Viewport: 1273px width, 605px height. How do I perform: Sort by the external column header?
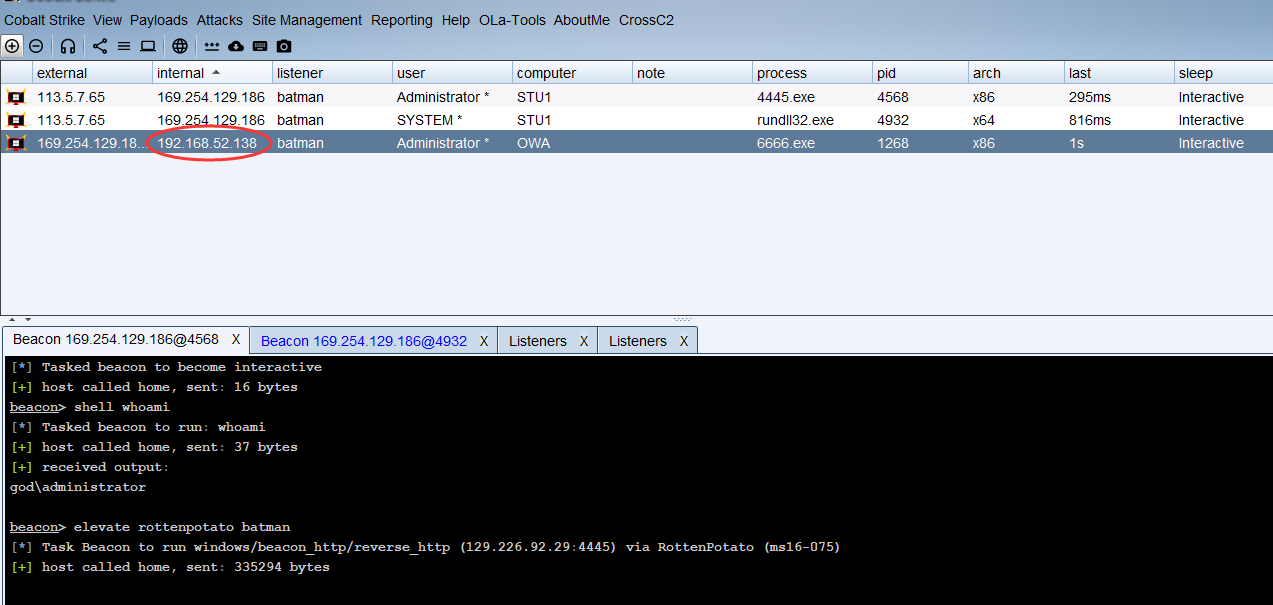pyautogui.click(x=92, y=73)
